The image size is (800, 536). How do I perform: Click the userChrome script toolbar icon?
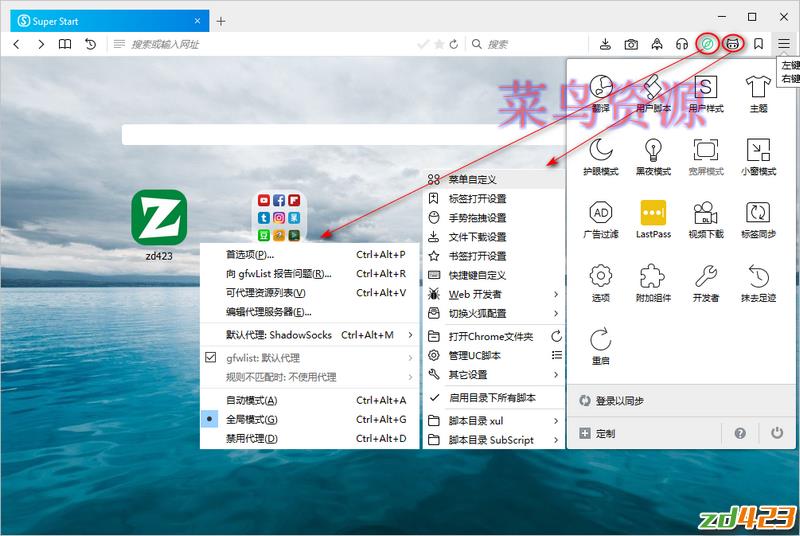coord(733,44)
